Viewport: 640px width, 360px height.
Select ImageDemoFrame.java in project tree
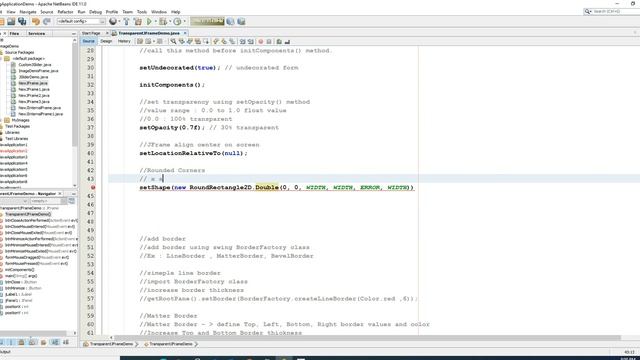click(x=38, y=71)
